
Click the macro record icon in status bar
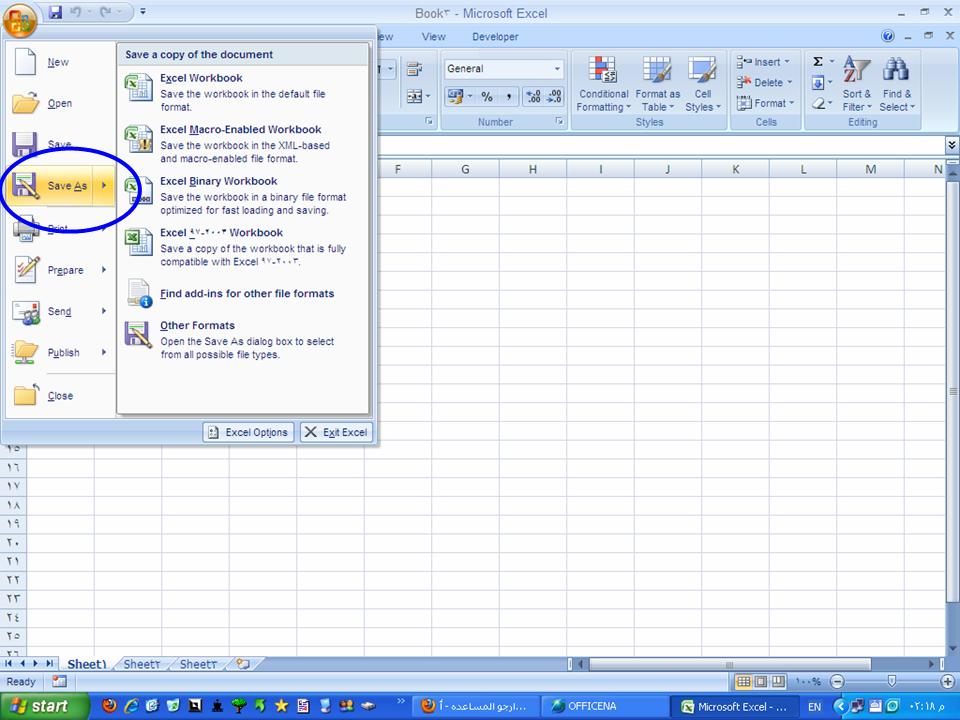[x=59, y=681]
